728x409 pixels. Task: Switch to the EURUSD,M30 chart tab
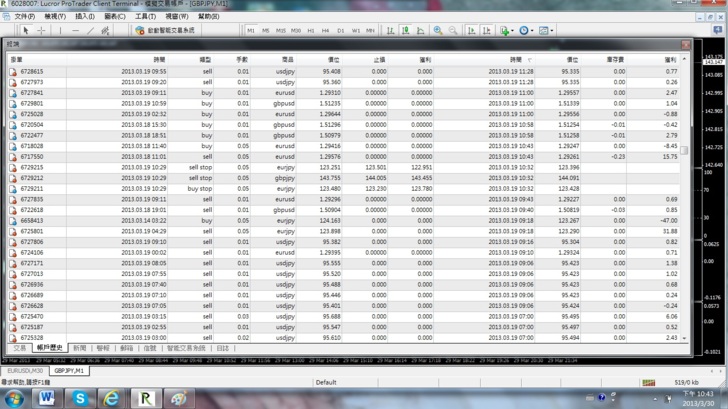[24, 370]
